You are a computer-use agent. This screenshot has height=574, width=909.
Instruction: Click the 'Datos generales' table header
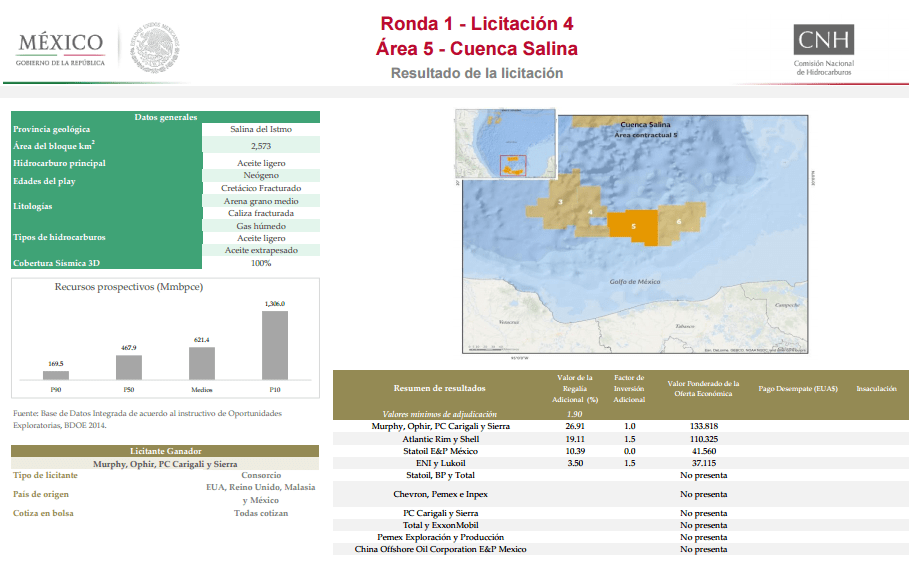[x=165, y=117]
